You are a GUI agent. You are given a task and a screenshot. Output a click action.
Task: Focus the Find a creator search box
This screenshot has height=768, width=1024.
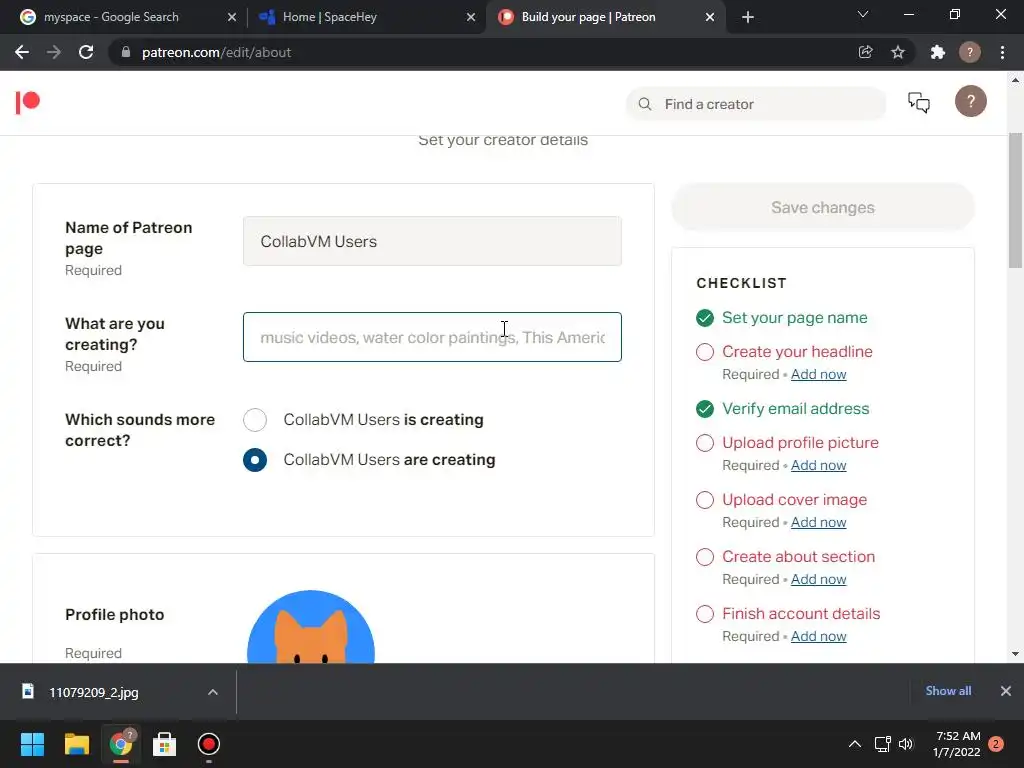coord(756,104)
